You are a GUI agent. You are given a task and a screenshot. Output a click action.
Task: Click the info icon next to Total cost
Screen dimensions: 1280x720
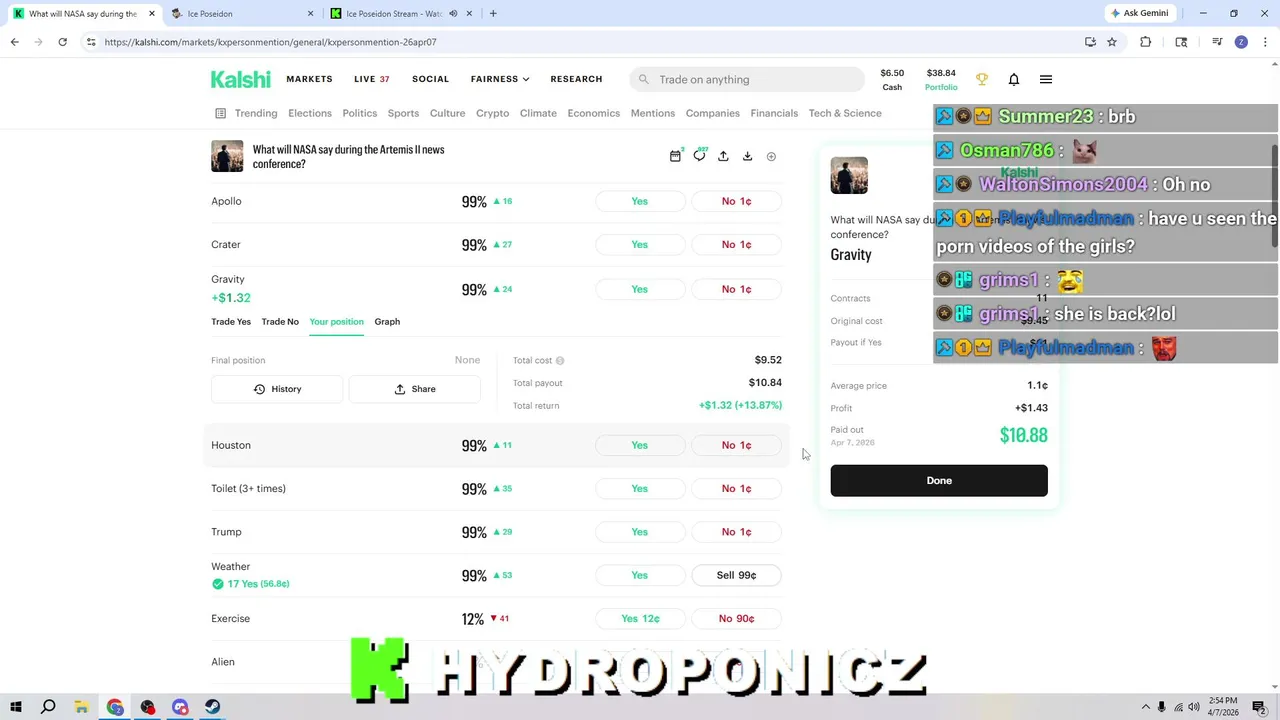pos(560,360)
